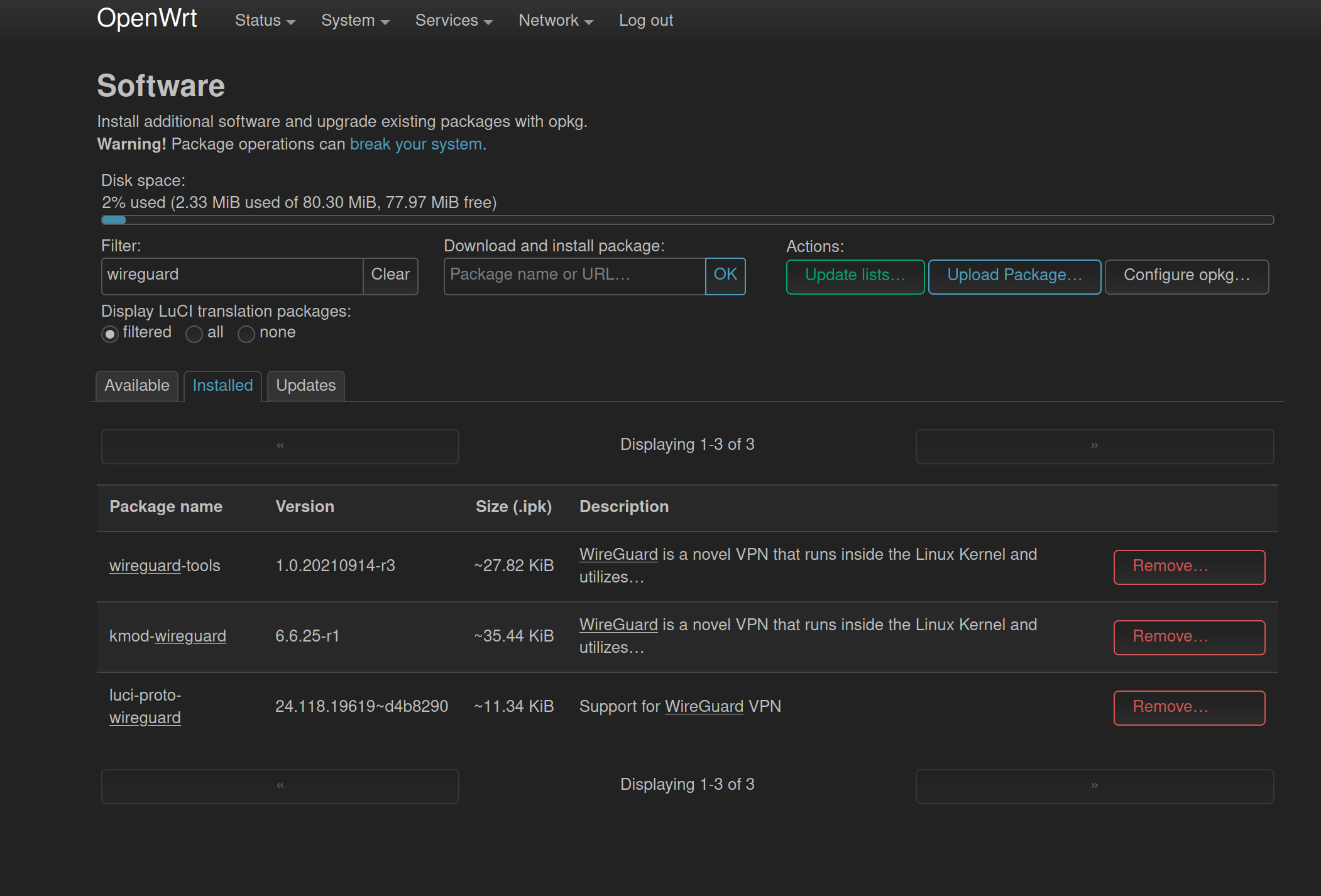Open the Status dropdown menu

coord(265,21)
